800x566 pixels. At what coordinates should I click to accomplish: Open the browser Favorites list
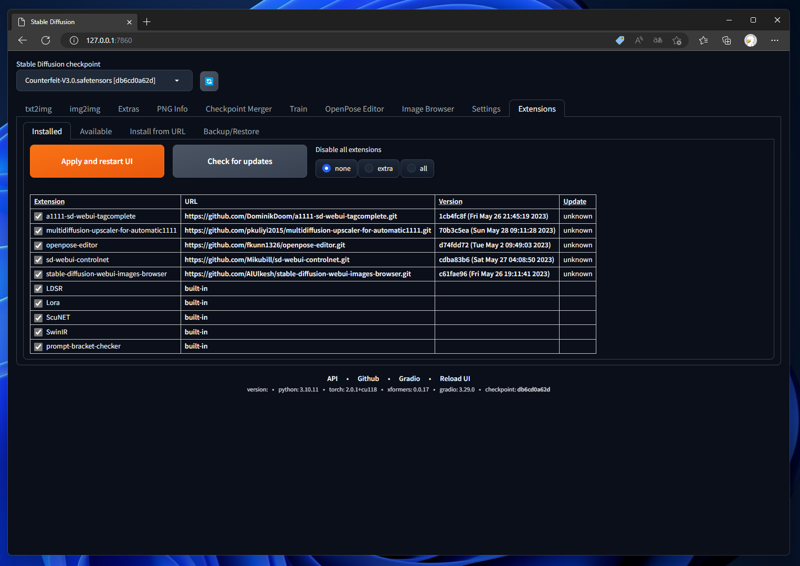[703, 41]
